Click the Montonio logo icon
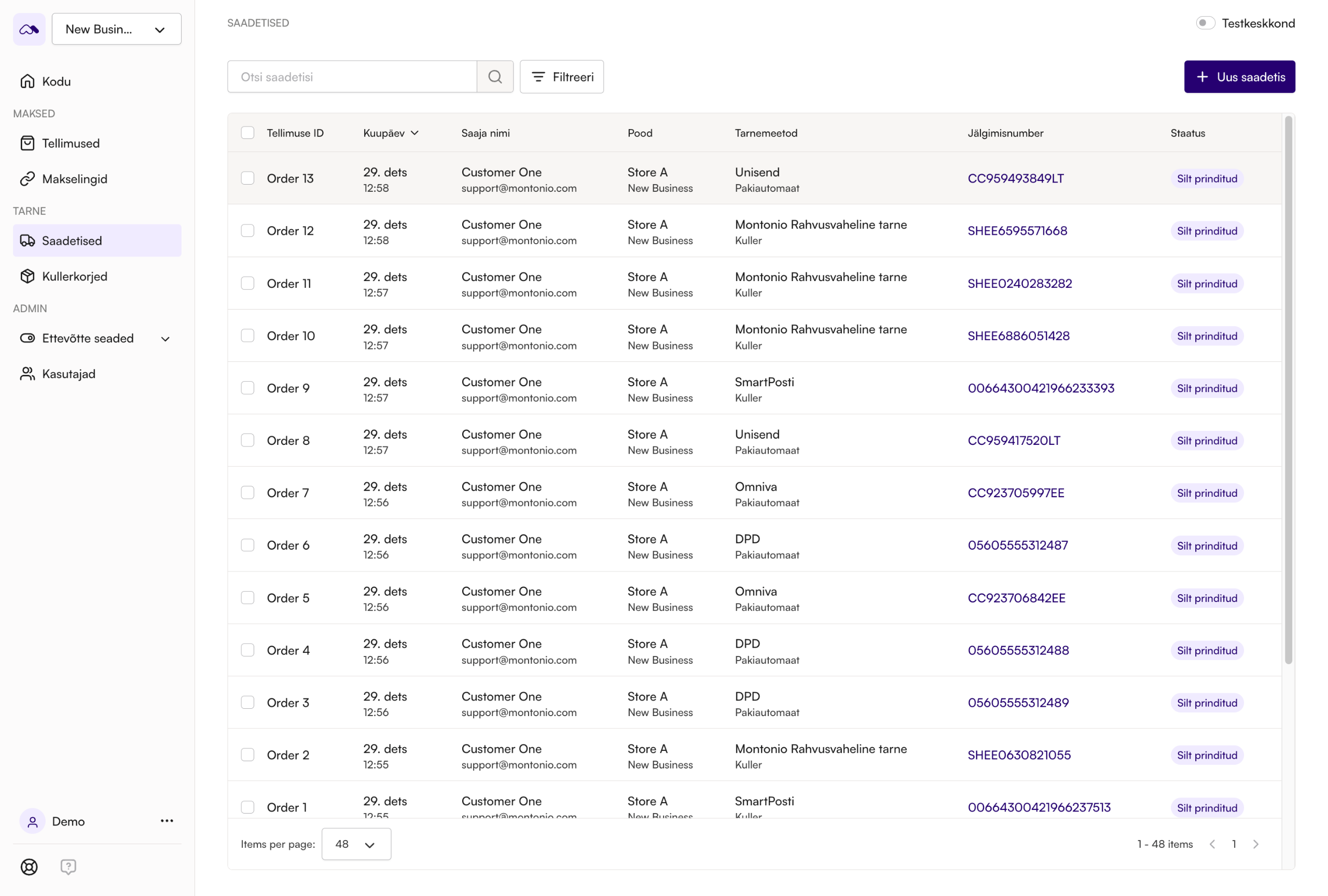This screenshot has width=1328, height=896. point(29,29)
